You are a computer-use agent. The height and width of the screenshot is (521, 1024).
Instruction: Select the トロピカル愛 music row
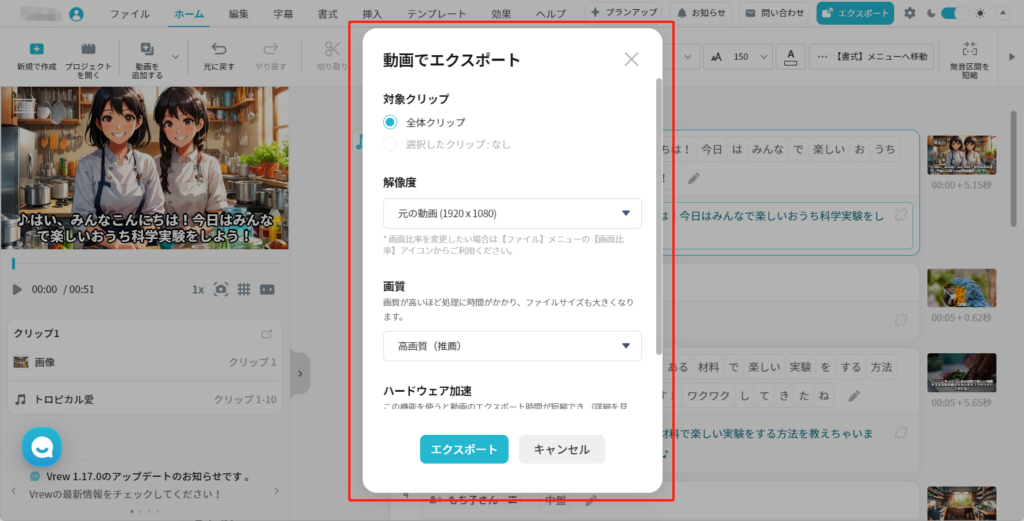click(145, 399)
